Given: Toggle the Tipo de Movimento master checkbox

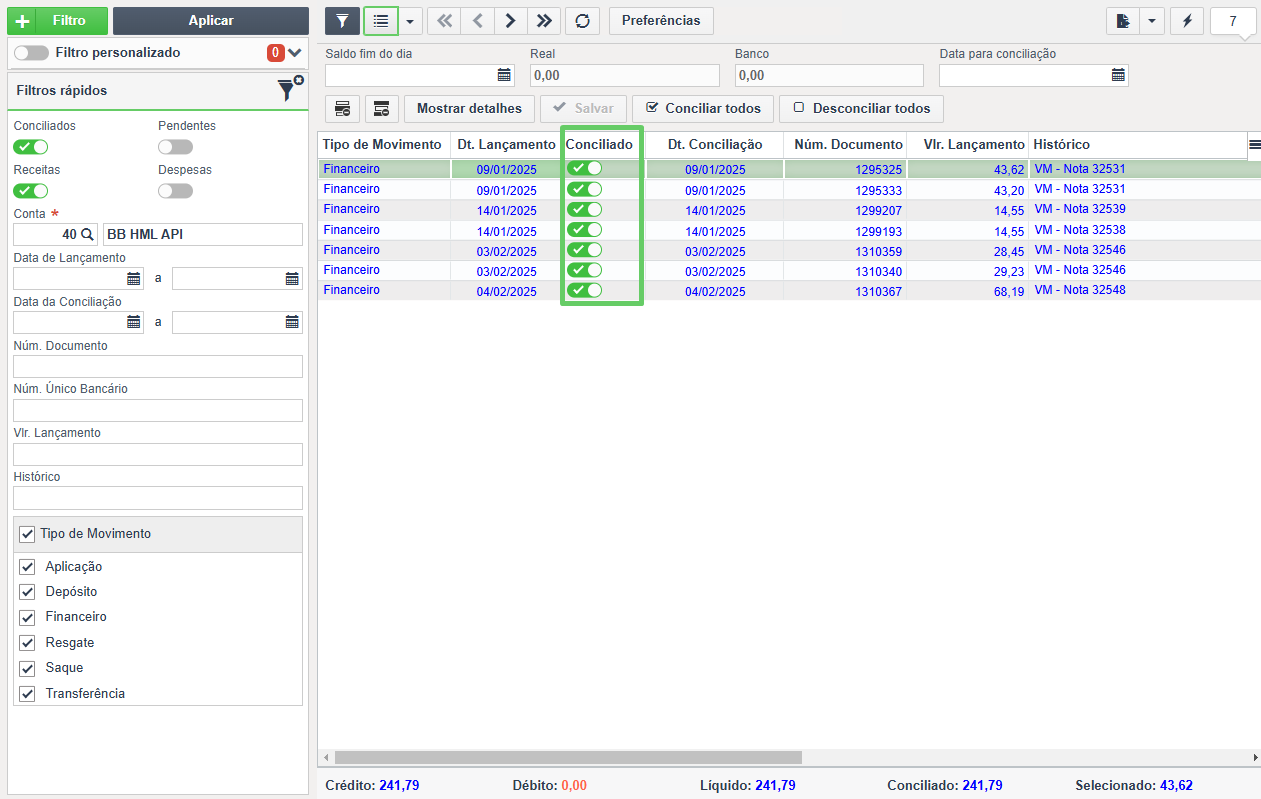Looking at the screenshot, I should point(27,534).
